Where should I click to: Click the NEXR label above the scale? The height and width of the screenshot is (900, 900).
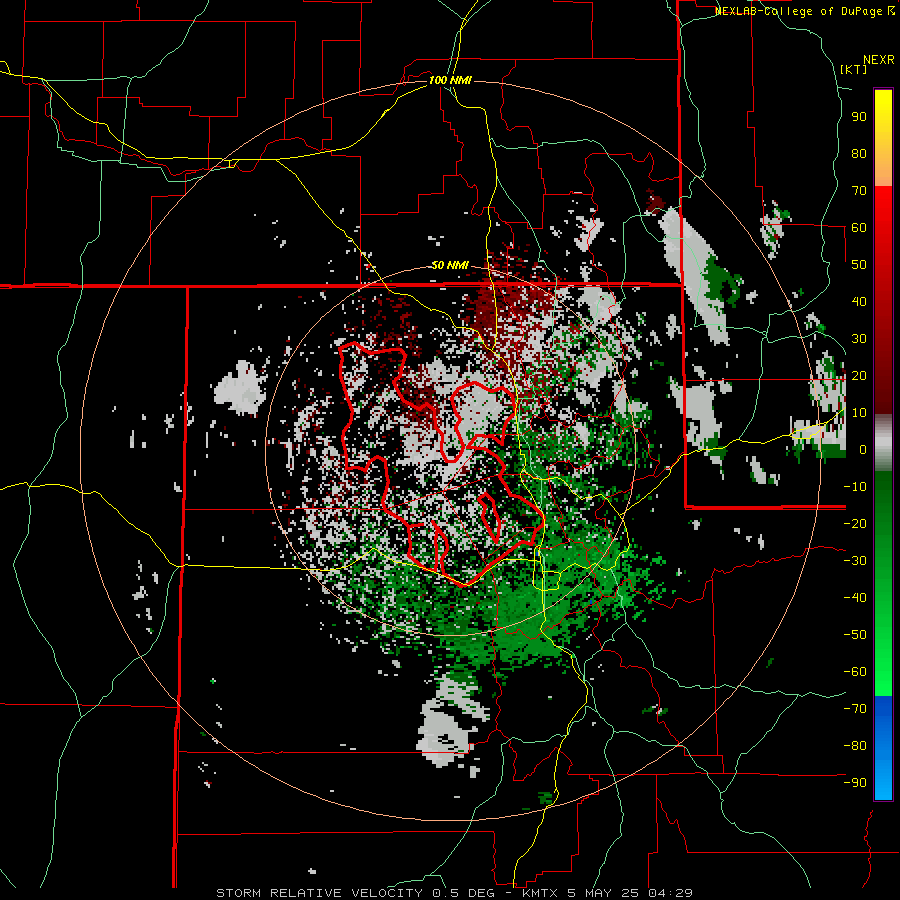(879, 60)
